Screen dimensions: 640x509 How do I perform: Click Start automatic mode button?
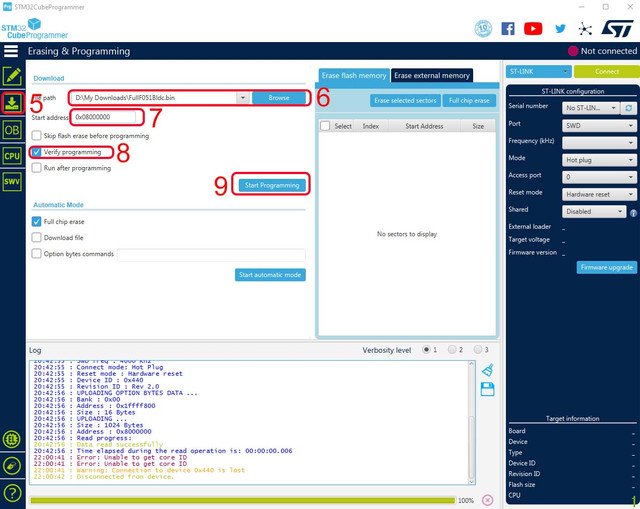coord(270,275)
